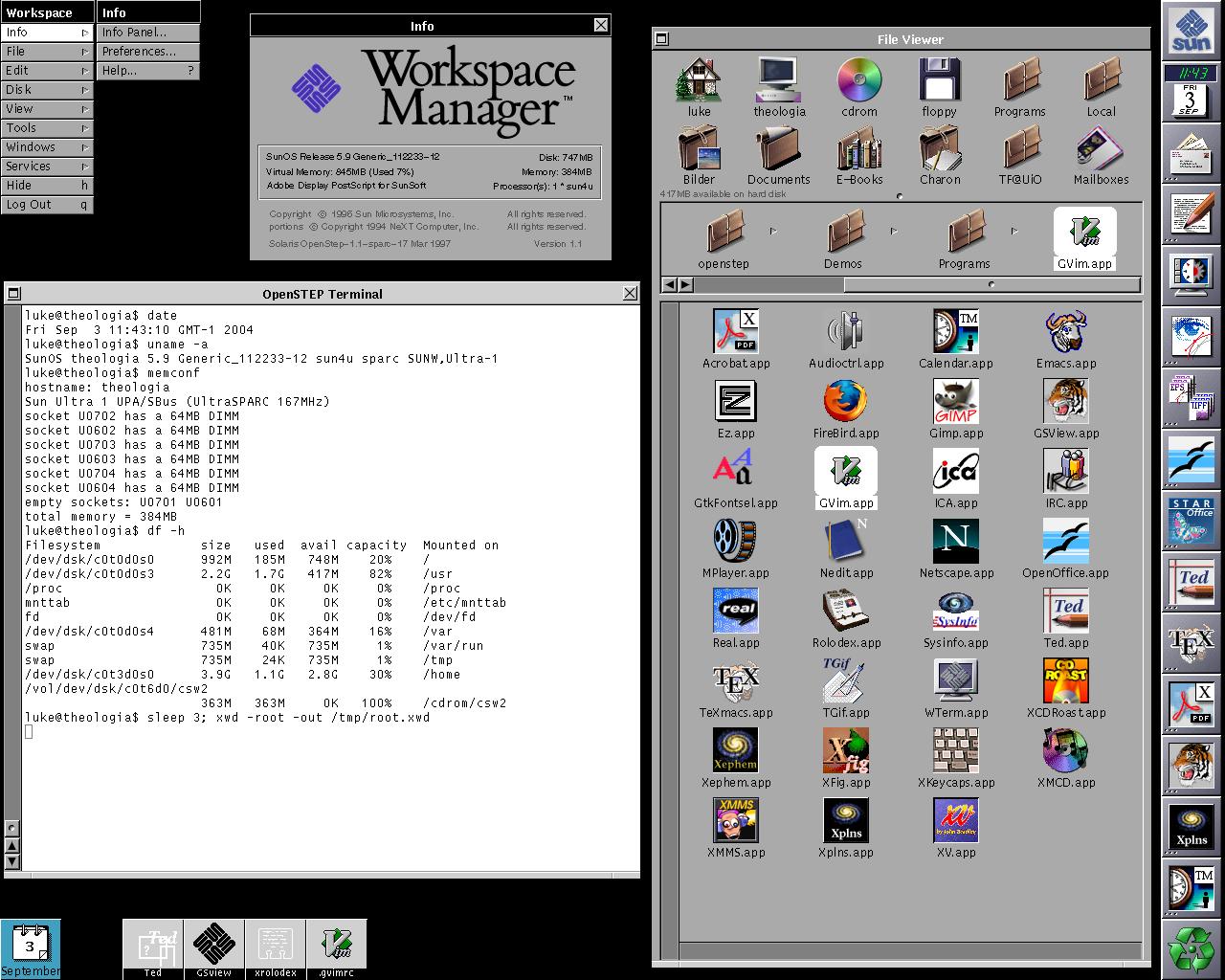Select the MPlayer.app icon
The height and width of the screenshot is (980, 1225).
point(735,542)
